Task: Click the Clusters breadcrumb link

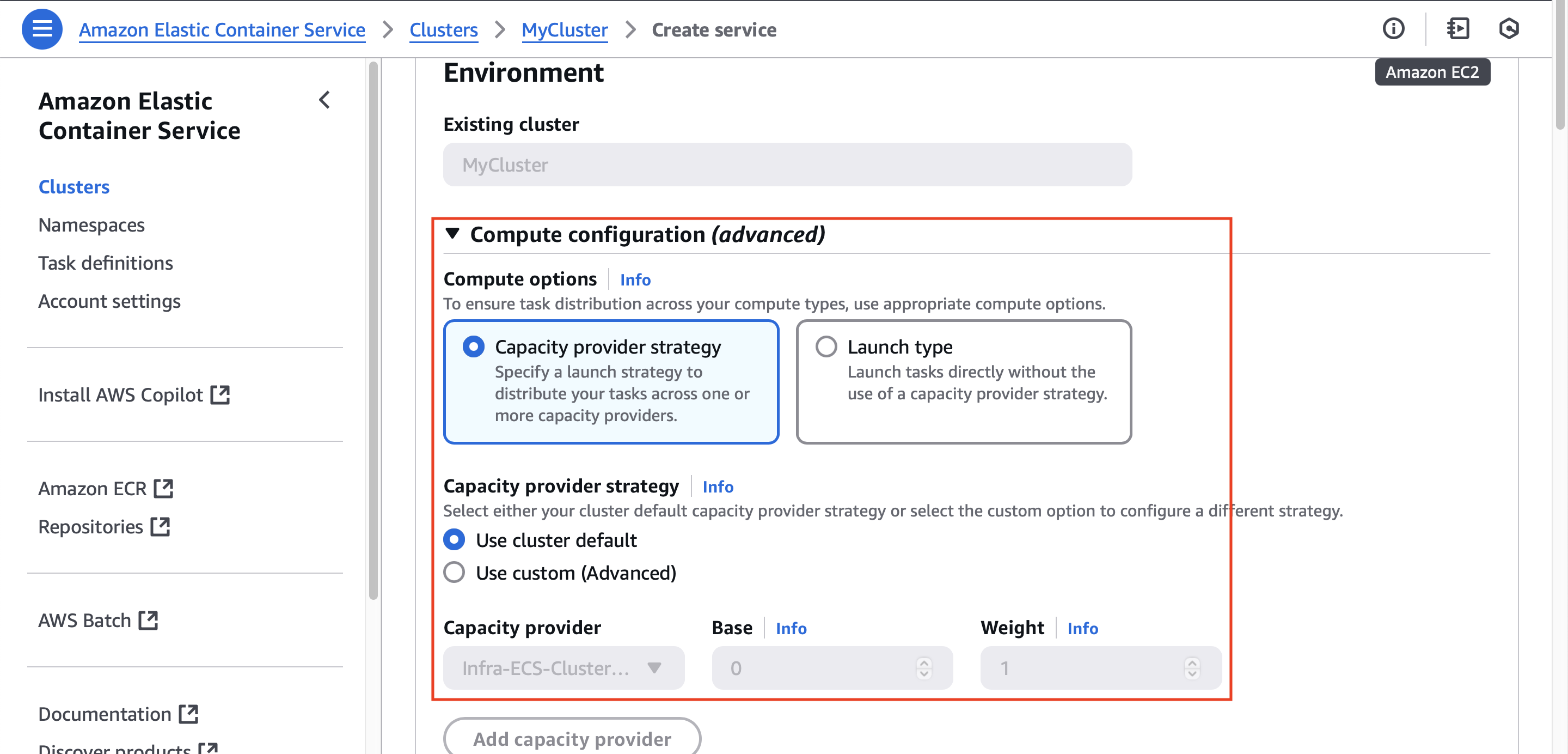Action: [444, 29]
